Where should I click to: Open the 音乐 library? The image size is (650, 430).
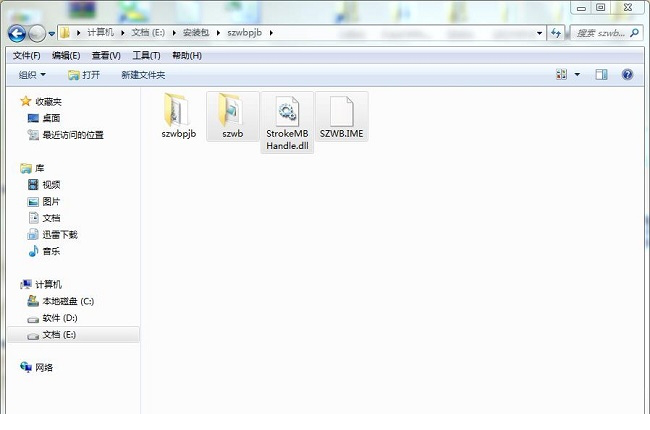tap(51, 251)
